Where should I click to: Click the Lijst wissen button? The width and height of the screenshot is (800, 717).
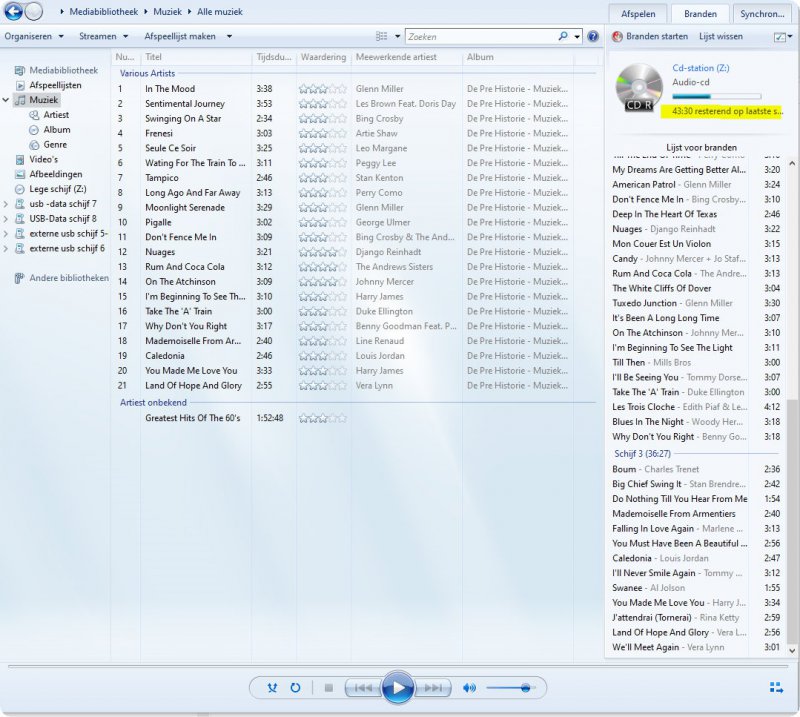(x=720, y=36)
